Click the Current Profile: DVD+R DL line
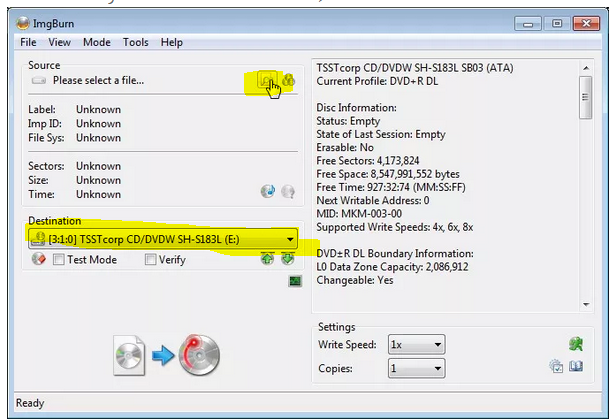The width and height of the screenshot is (614, 420). pos(377,81)
